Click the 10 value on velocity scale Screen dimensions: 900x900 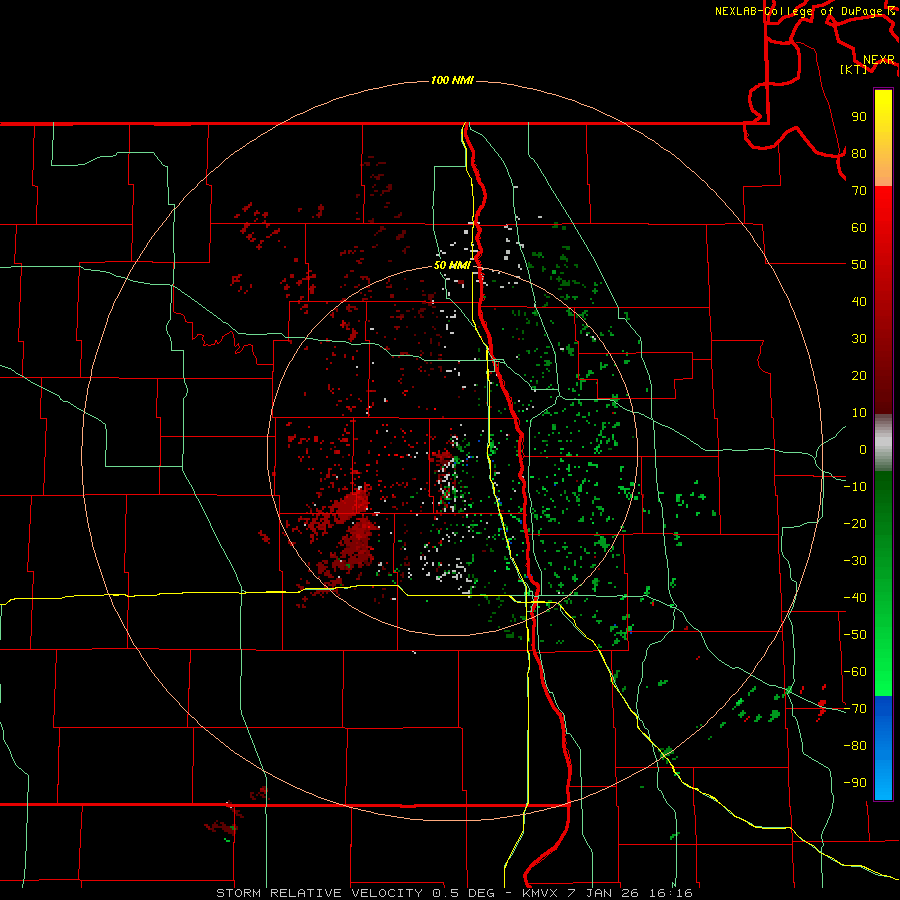pos(859,413)
